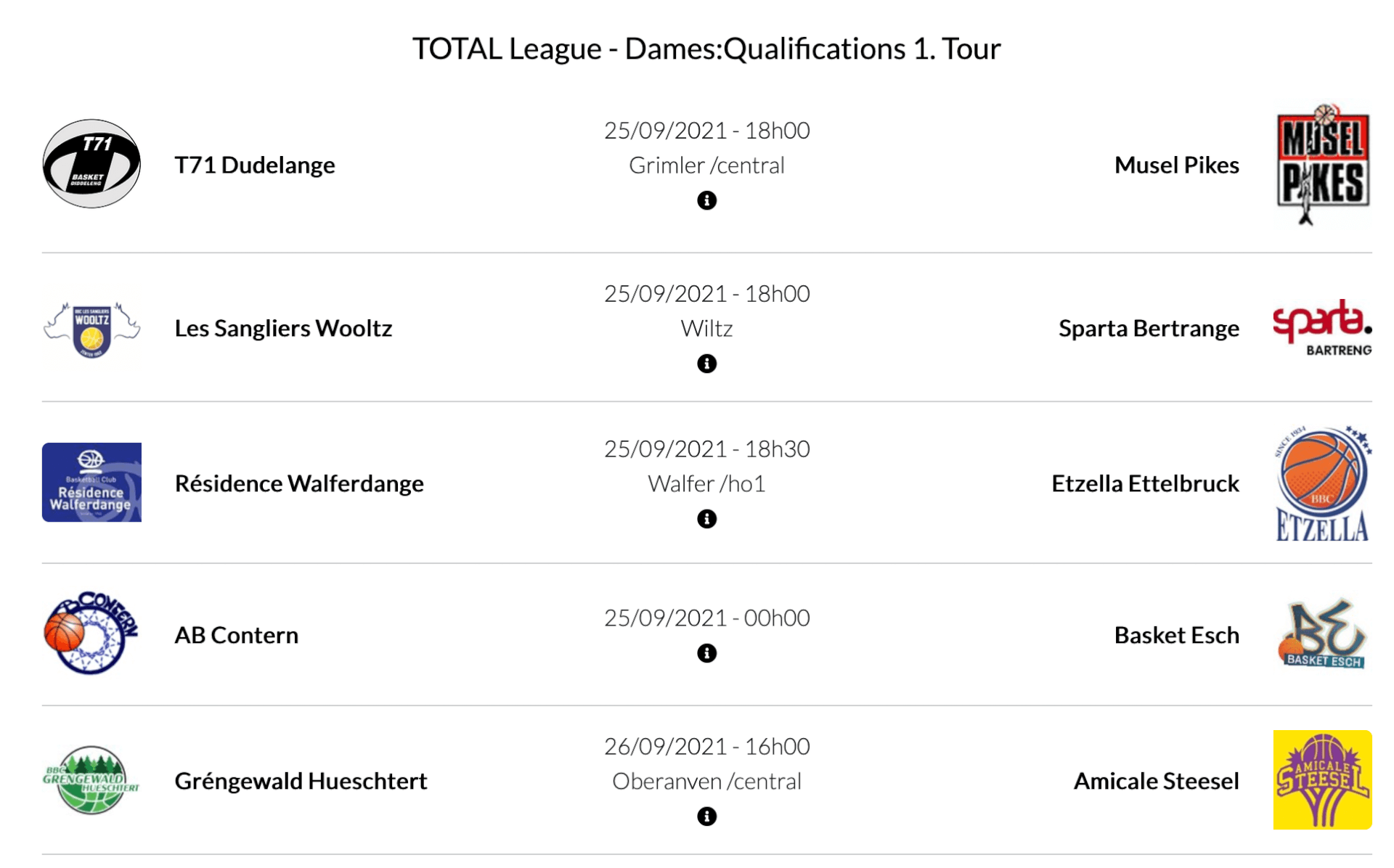Click the Etzella basketball logo
Screen dimensions: 1394x868
point(1322,483)
